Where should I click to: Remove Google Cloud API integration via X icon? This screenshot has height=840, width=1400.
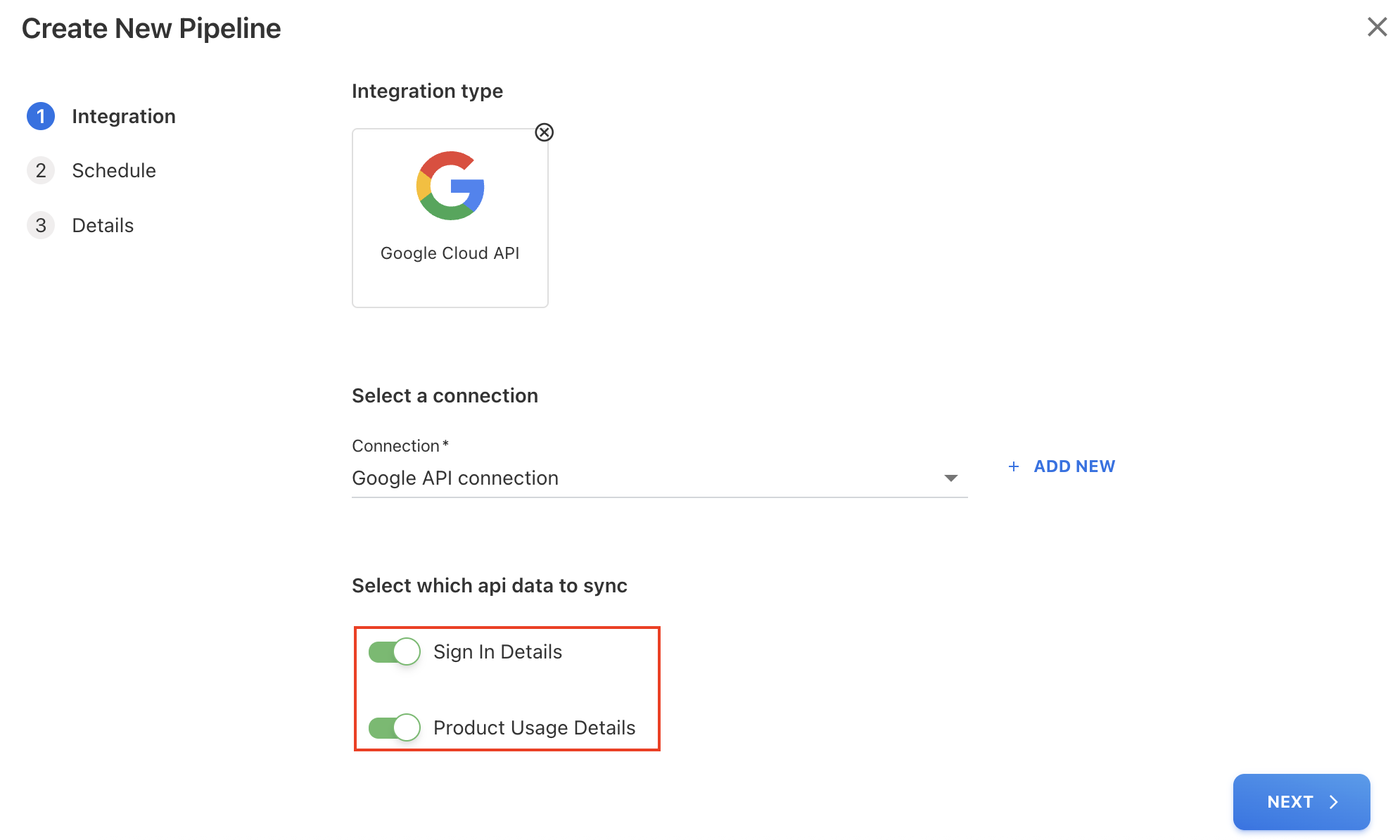coord(544,132)
